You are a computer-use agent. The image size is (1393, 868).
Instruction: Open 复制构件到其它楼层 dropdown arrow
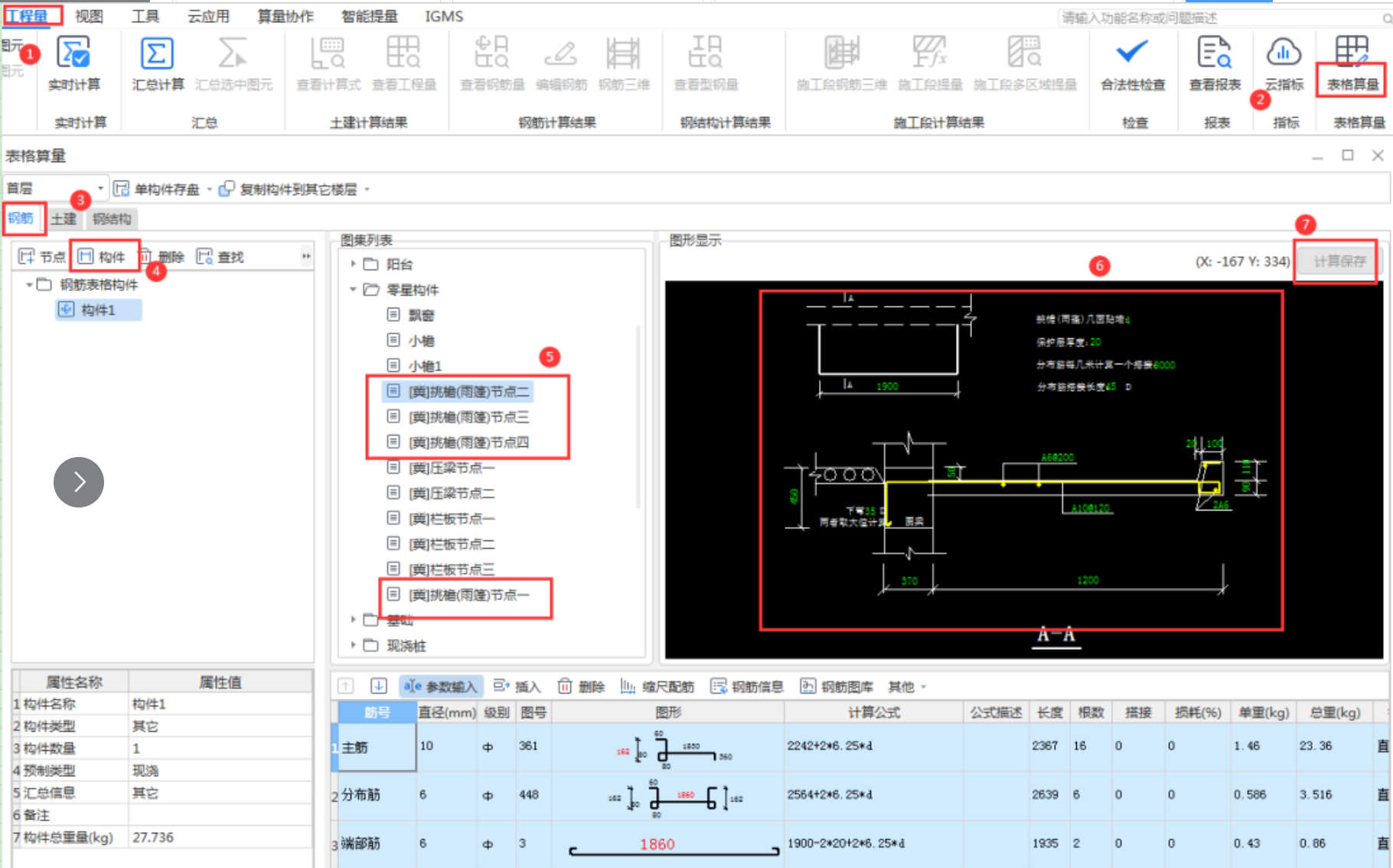[x=367, y=189]
